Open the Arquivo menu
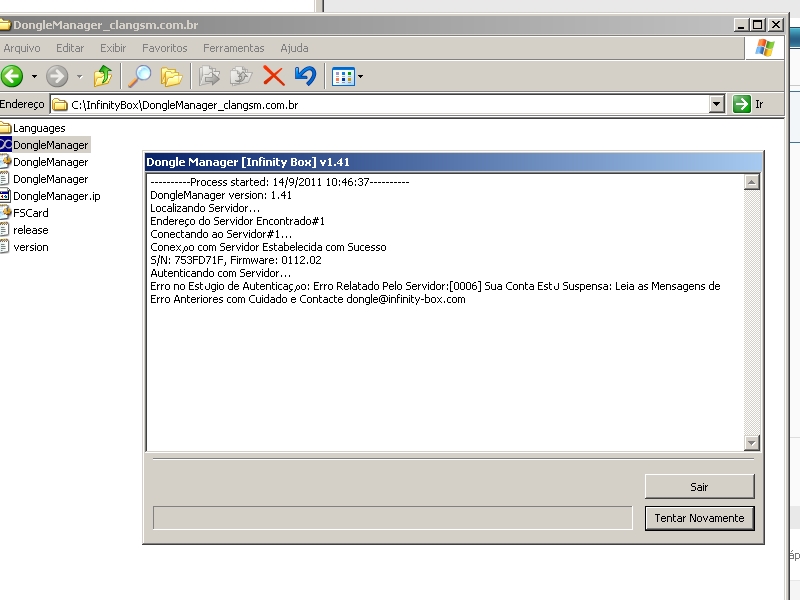The height and width of the screenshot is (600, 800). coord(21,48)
